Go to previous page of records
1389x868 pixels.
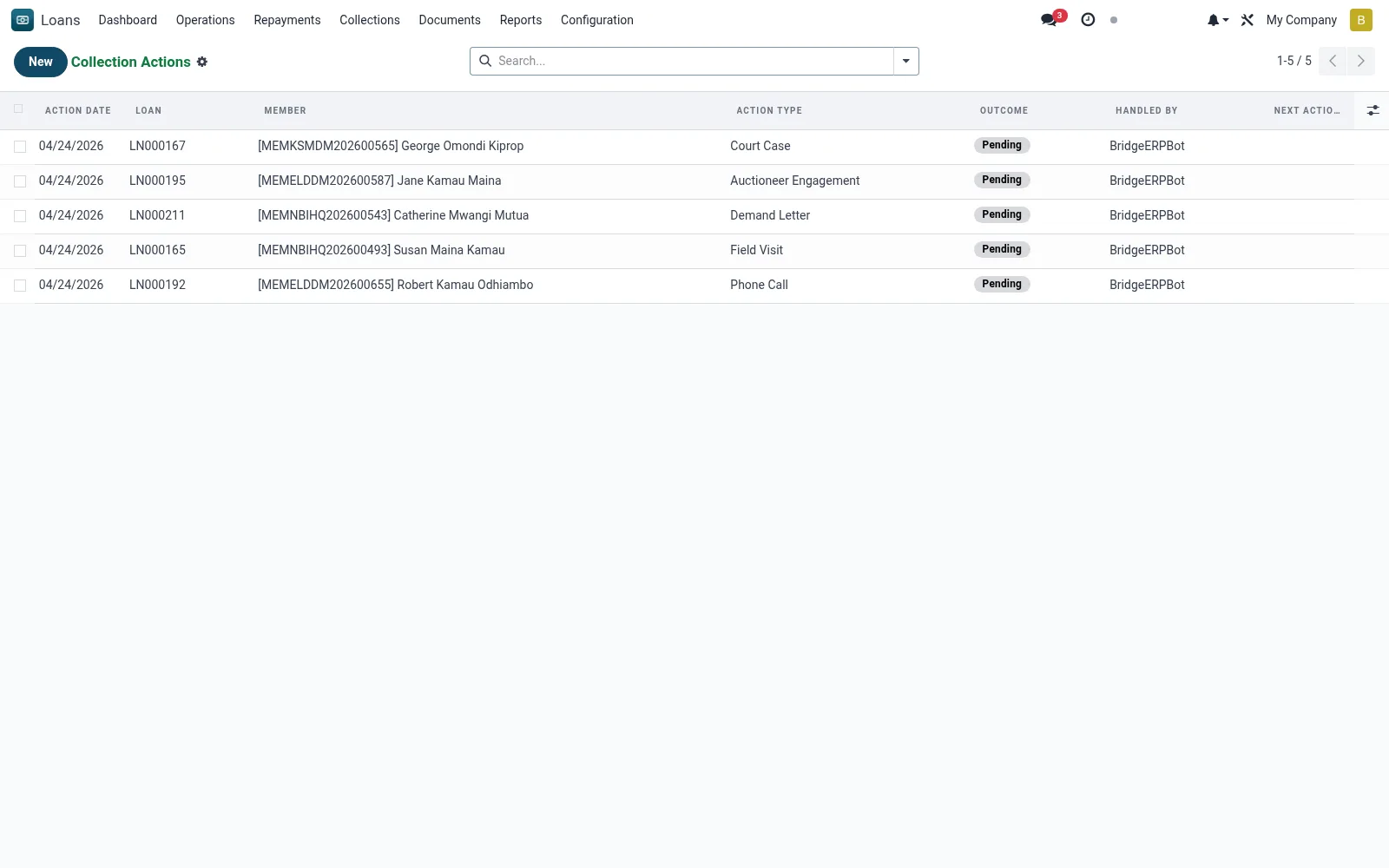pyautogui.click(x=1333, y=61)
